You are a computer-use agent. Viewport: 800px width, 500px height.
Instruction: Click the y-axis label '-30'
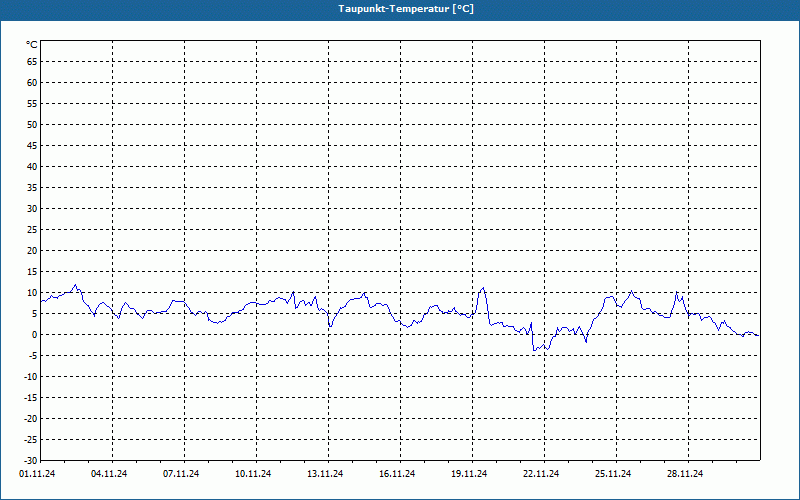(31, 461)
